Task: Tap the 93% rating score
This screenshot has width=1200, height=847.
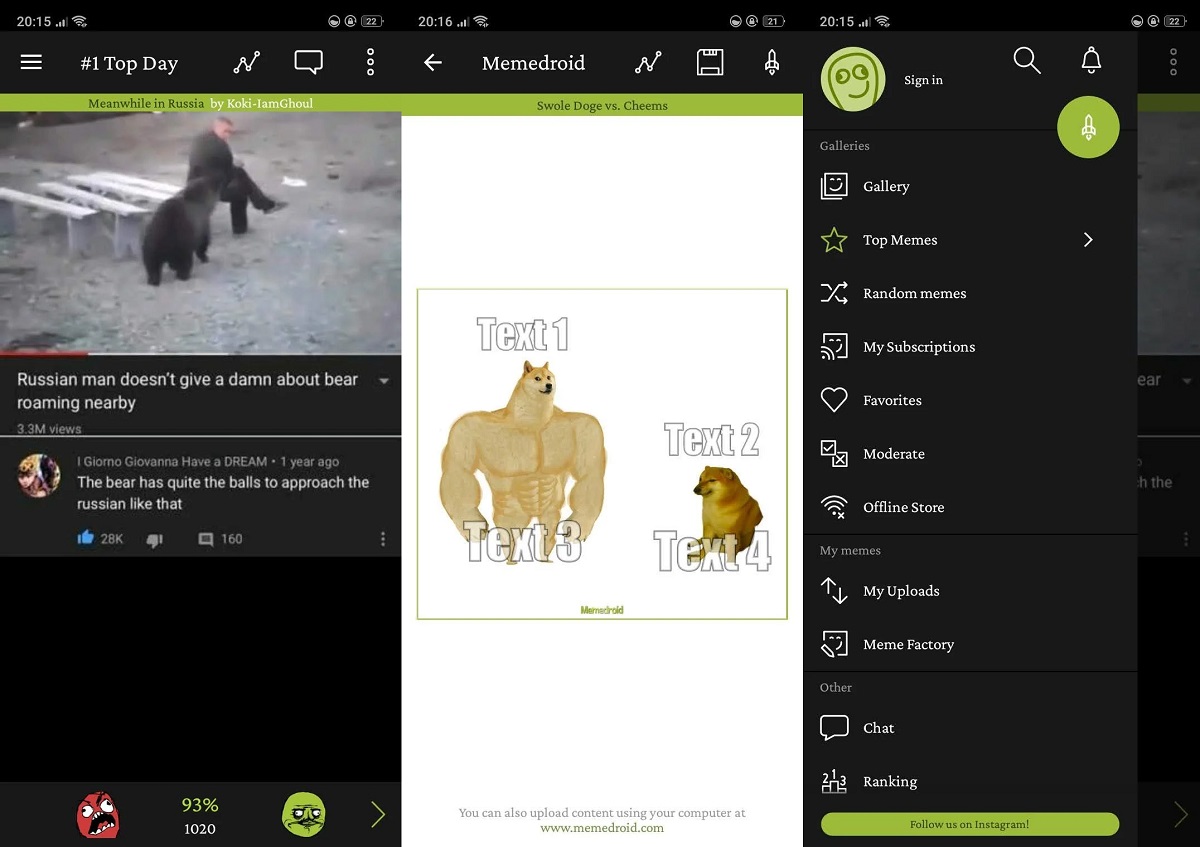Action: (200, 805)
